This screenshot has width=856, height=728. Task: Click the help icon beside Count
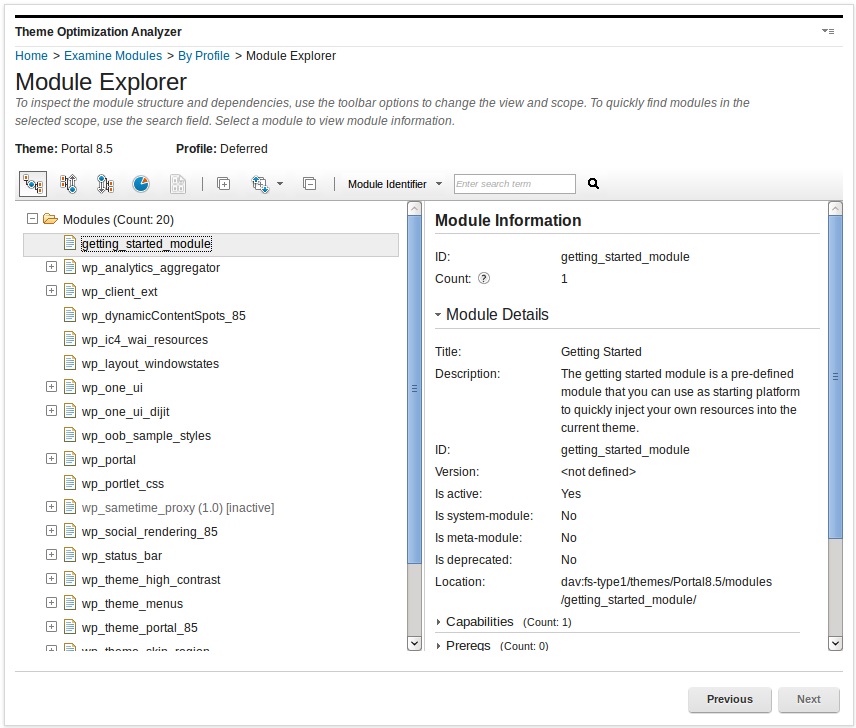(483, 278)
